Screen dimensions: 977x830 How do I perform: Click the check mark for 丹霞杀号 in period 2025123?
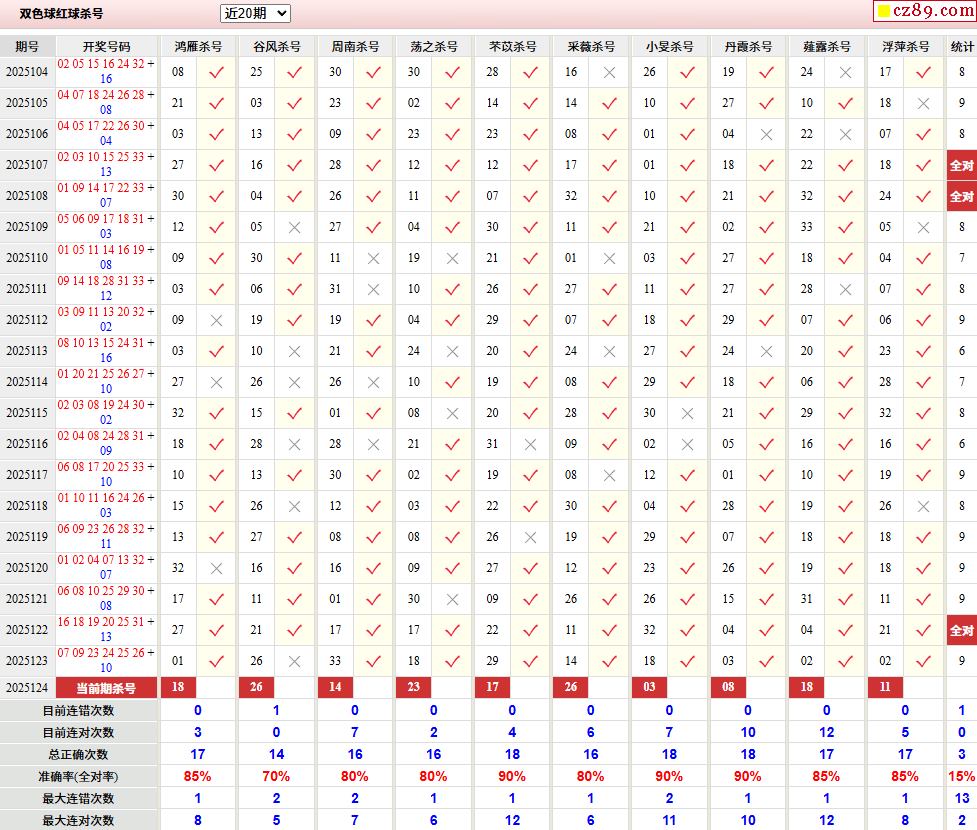tap(766, 661)
